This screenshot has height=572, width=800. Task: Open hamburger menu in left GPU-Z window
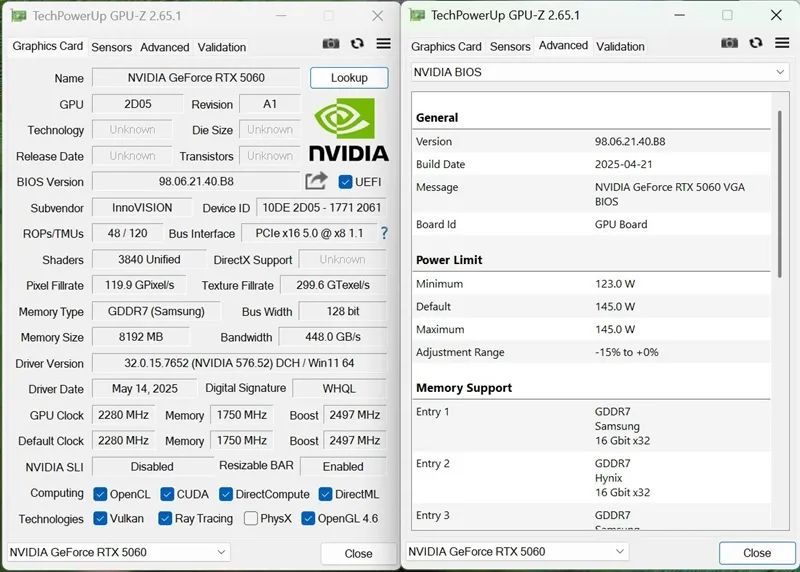(384, 44)
